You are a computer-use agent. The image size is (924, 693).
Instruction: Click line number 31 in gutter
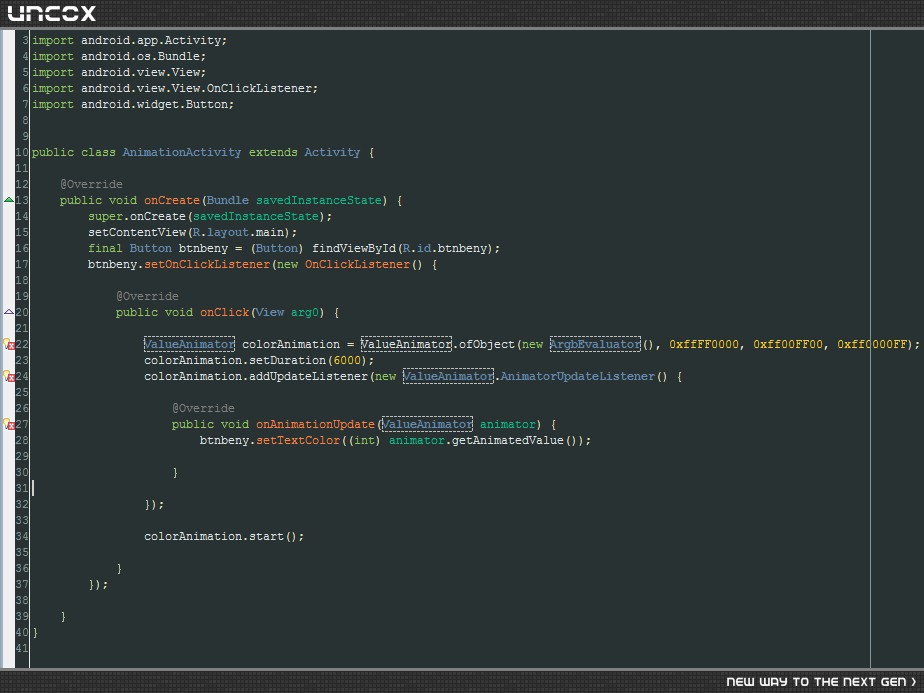coord(22,489)
